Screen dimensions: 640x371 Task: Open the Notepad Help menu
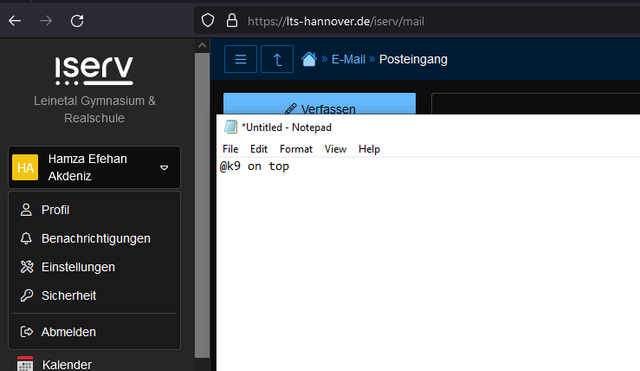click(x=369, y=149)
